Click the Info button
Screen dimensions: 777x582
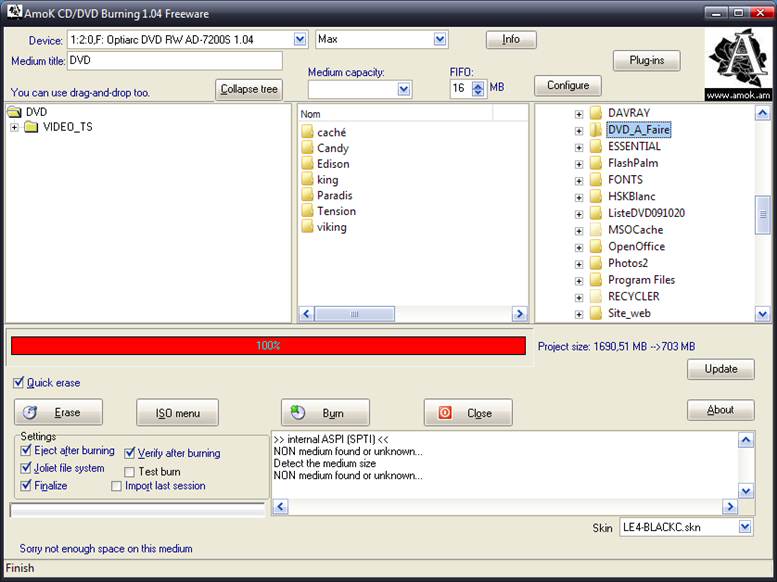click(511, 39)
